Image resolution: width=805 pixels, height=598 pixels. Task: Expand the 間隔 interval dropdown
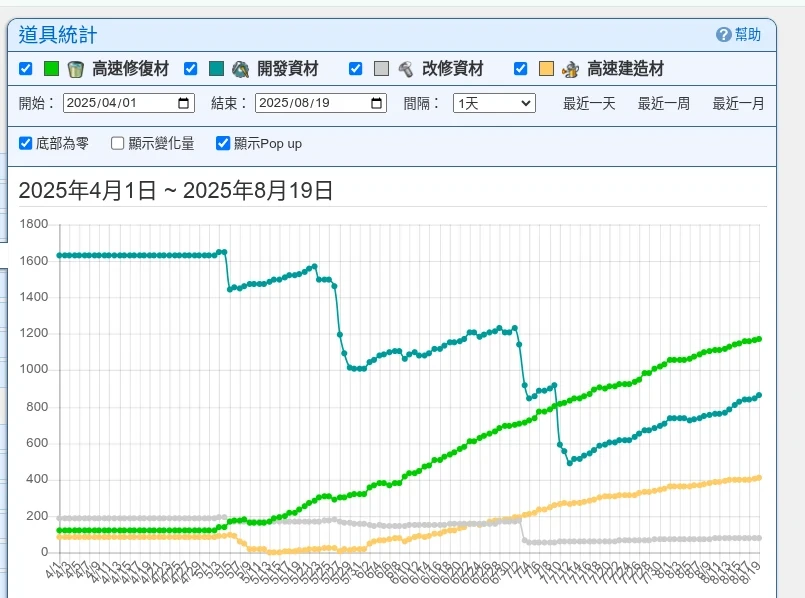point(494,103)
